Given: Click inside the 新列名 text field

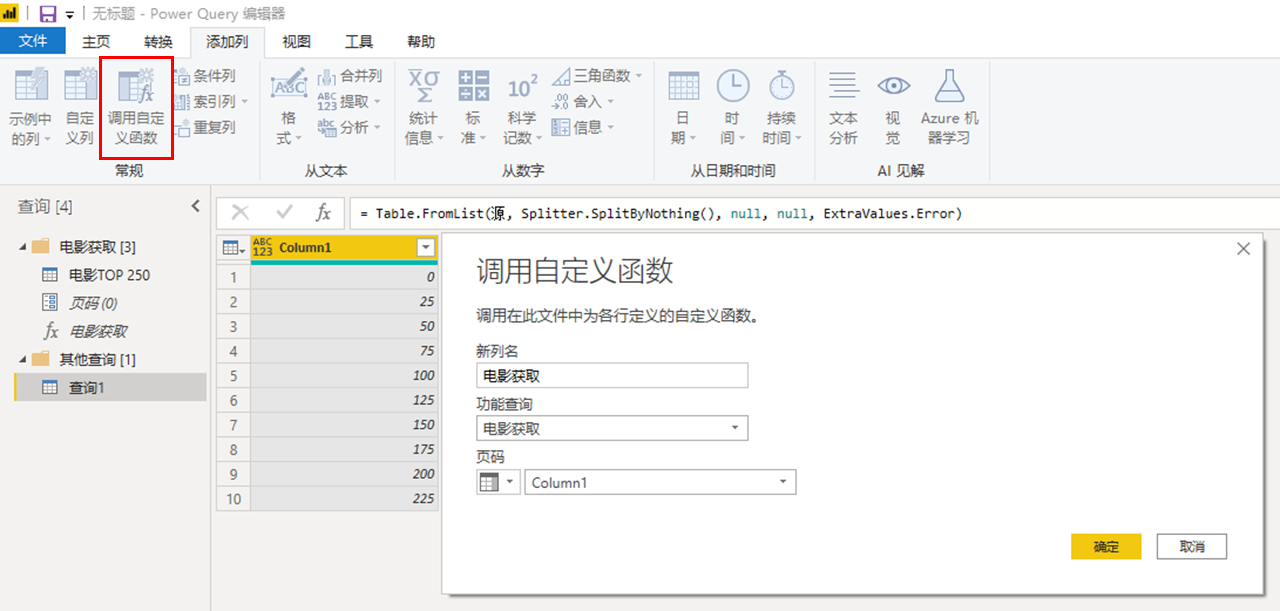Looking at the screenshot, I should (611, 376).
